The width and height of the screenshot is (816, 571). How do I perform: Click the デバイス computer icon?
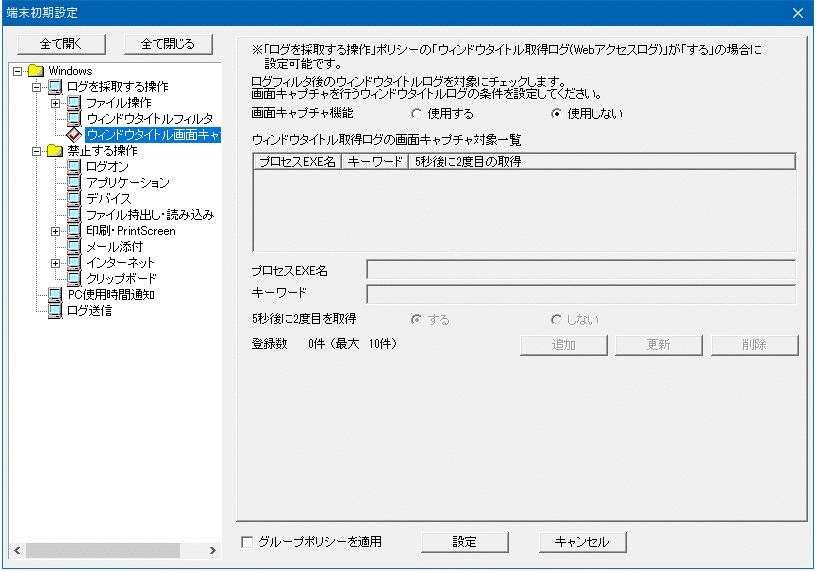[74, 198]
